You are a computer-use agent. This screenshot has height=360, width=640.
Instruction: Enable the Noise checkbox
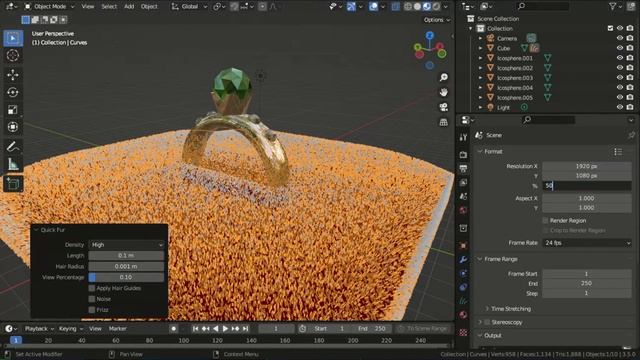(92, 299)
